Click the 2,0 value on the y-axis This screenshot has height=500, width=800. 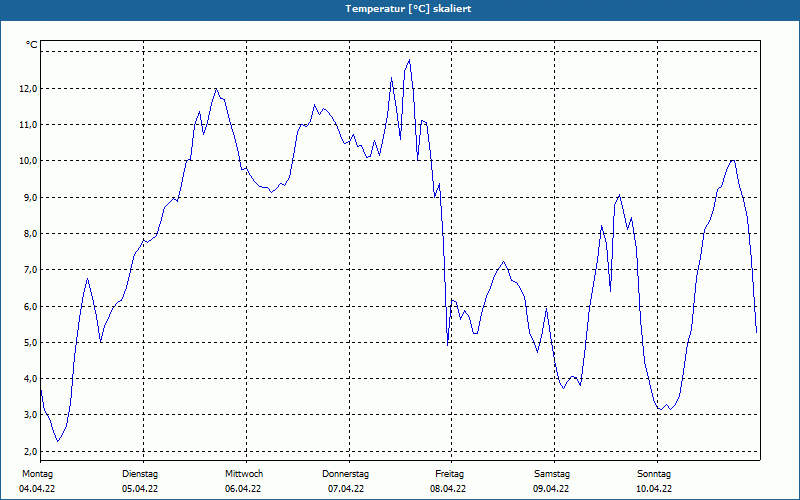coord(31,452)
